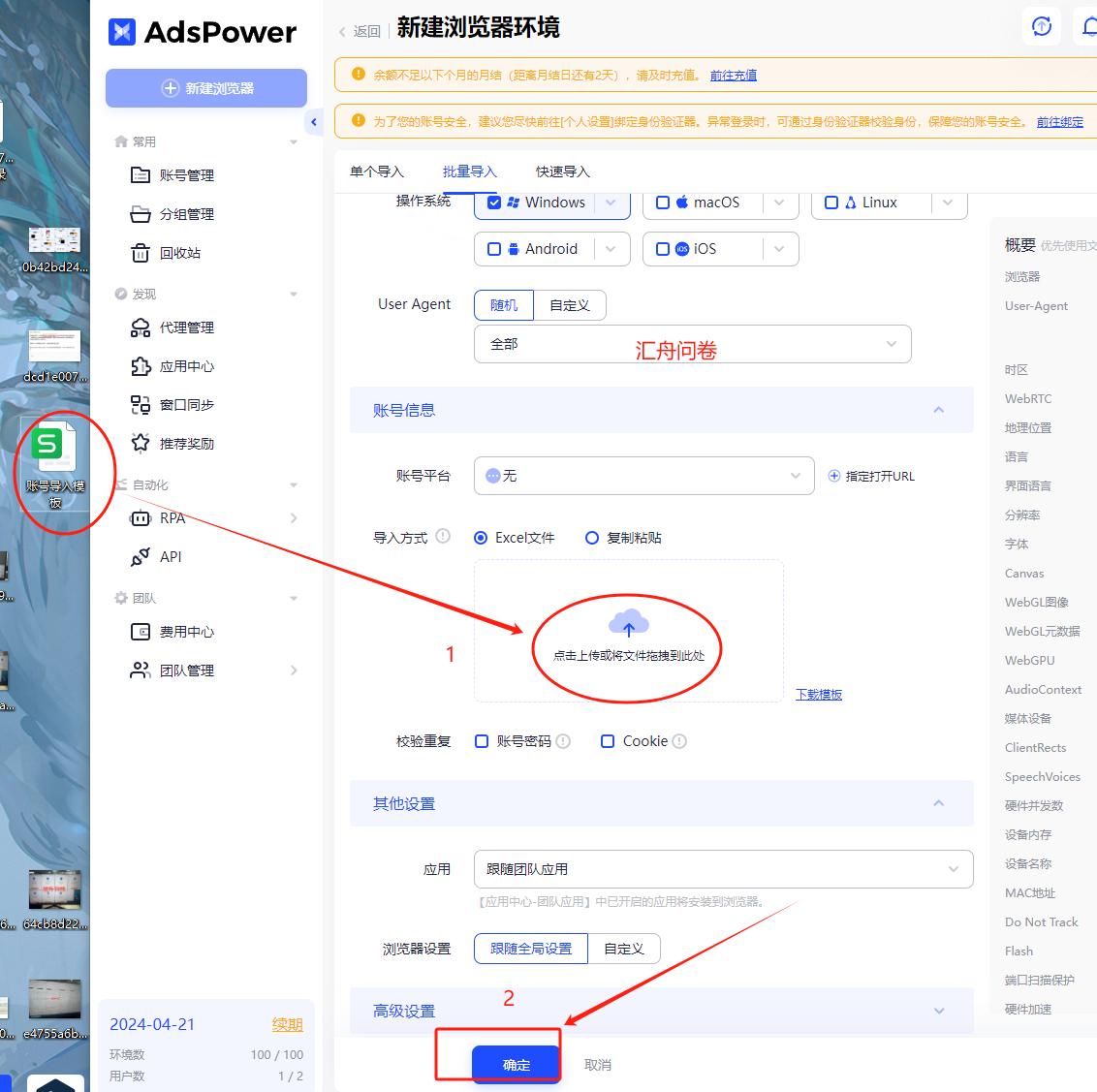Open 费用中心 in the sidebar

[172, 632]
